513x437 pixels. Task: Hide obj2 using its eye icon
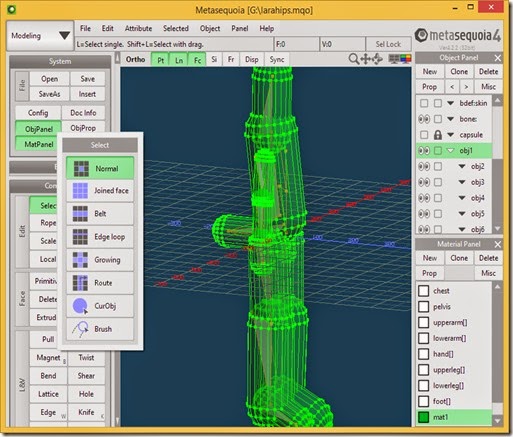(424, 166)
